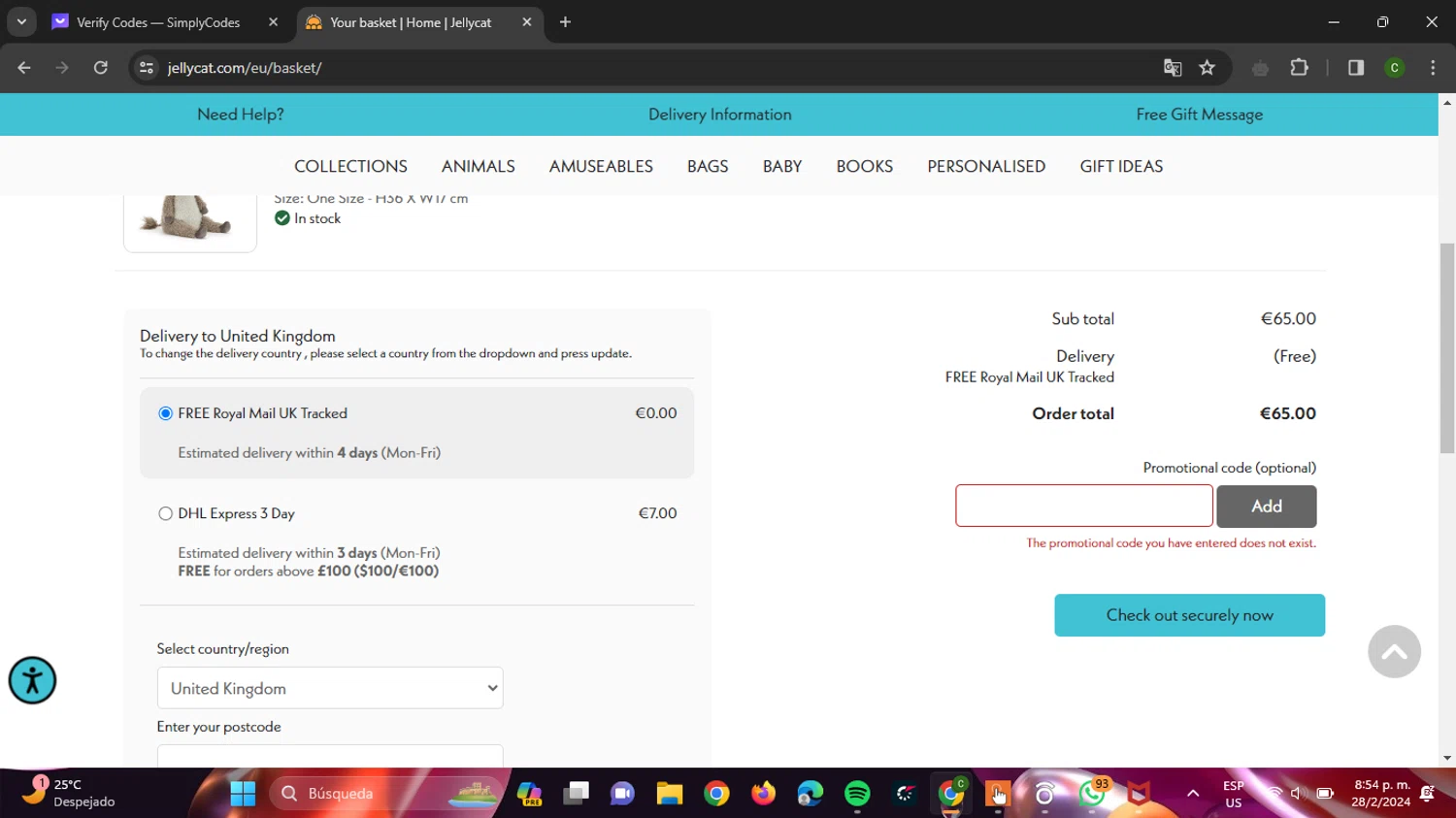Screen dimensions: 1456x818
Task: Open the ANIMALS menu
Action: [479, 166]
